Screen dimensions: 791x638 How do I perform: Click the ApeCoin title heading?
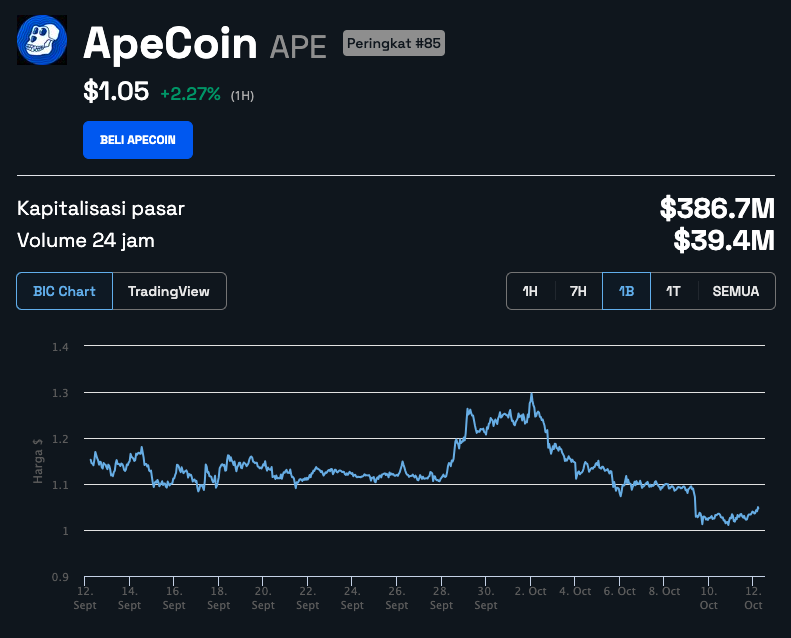(x=171, y=43)
